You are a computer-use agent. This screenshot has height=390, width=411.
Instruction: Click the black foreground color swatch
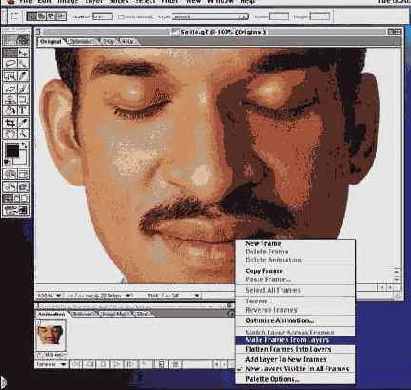[12, 152]
